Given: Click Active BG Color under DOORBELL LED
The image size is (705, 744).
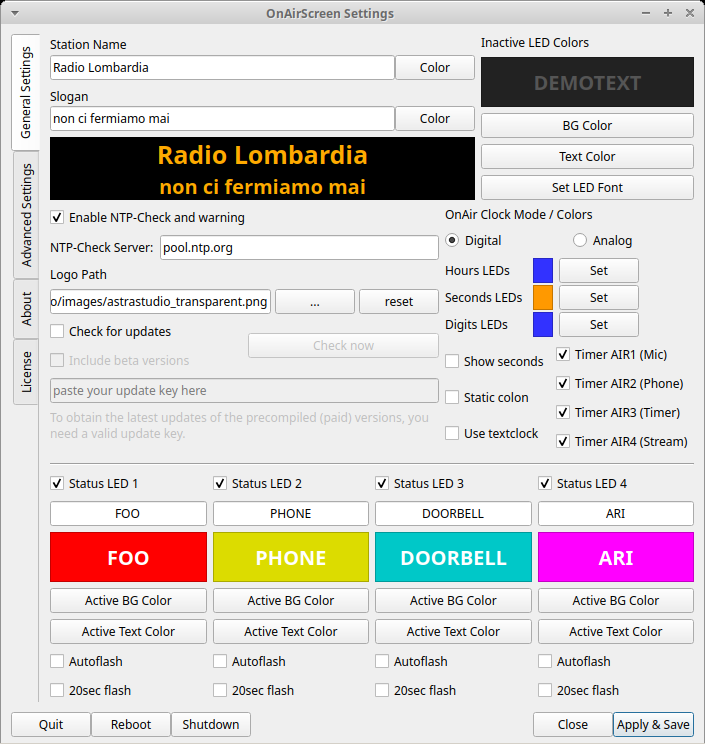Looking at the screenshot, I should [453, 600].
